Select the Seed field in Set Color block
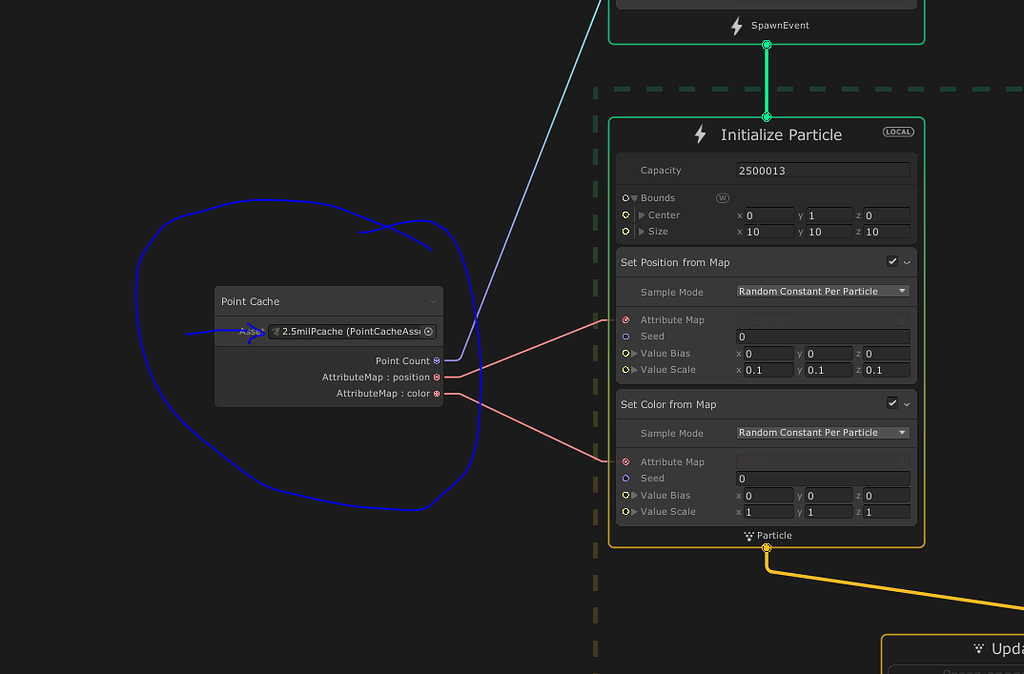 [822, 478]
